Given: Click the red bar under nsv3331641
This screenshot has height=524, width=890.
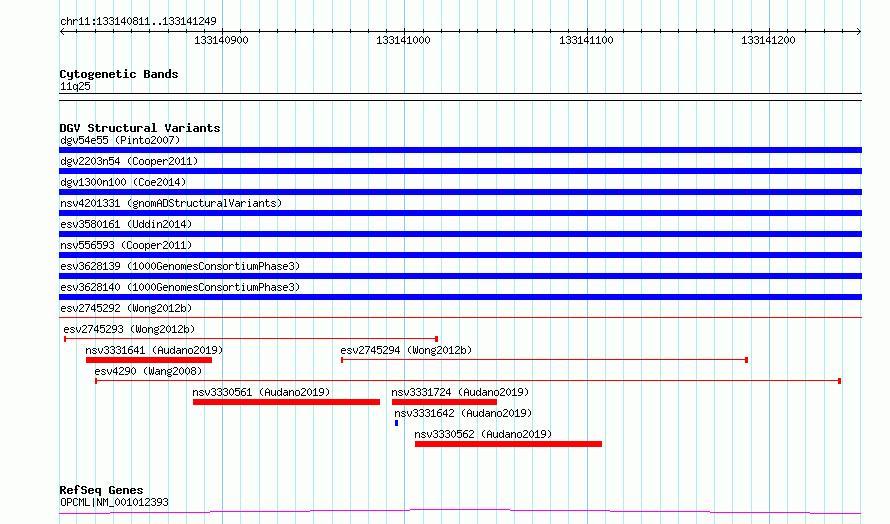Looking at the screenshot, I should coord(149,360).
